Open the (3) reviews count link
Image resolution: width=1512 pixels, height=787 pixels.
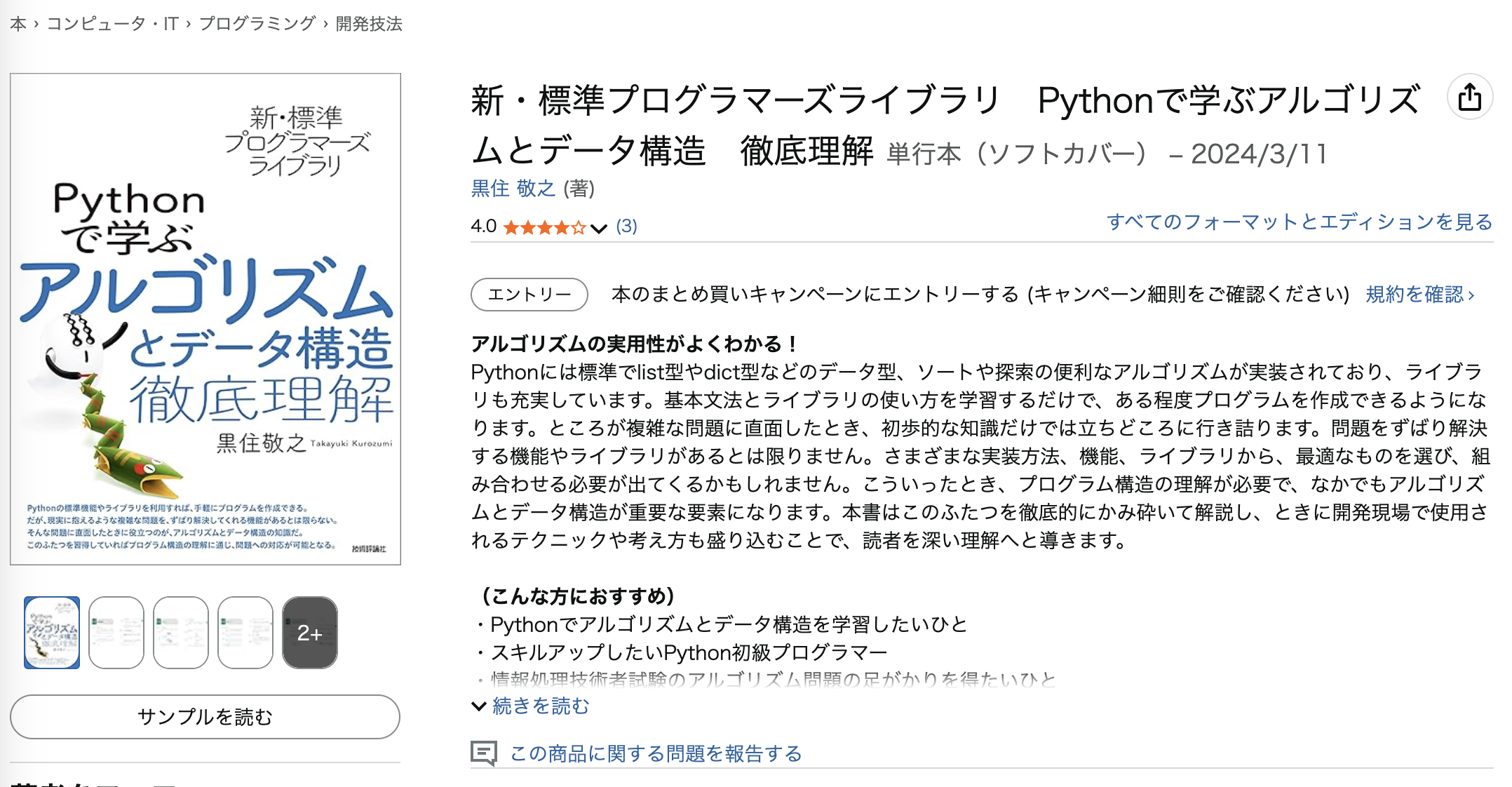[626, 227]
